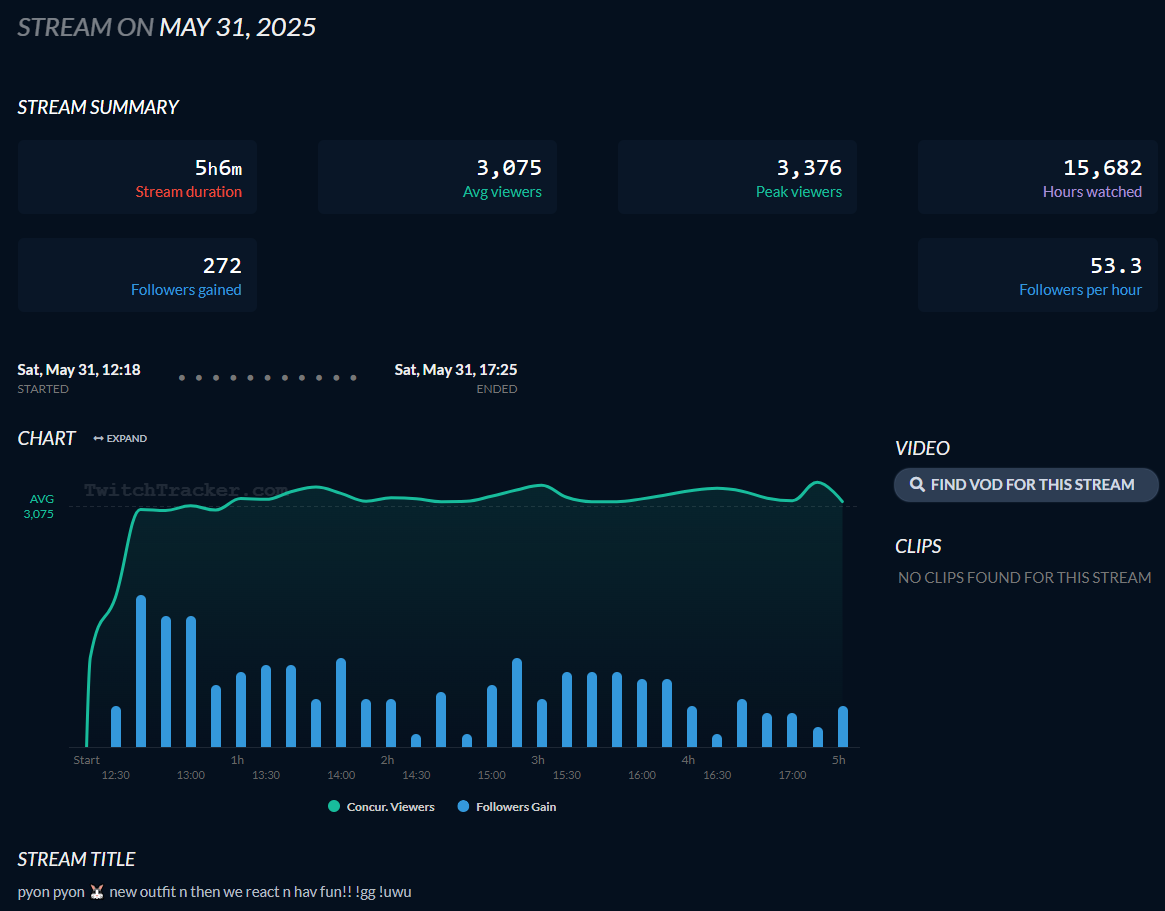Click the May 31, 2025 stream date heading
Image resolution: width=1165 pixels, height=911 pixels.
tap(237, 27)
